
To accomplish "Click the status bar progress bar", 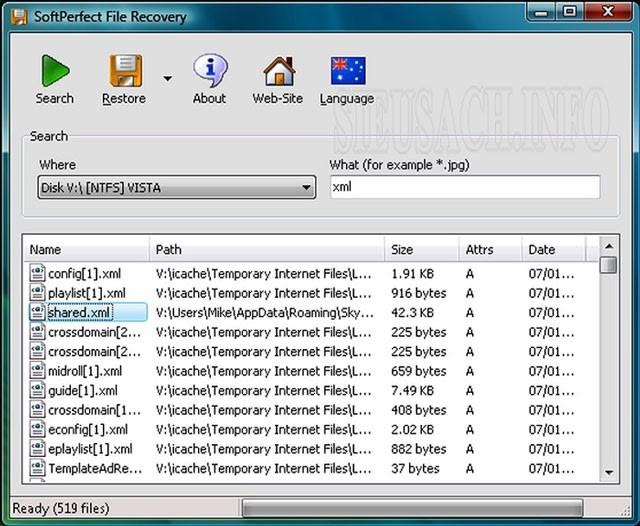I will [412, 508].
